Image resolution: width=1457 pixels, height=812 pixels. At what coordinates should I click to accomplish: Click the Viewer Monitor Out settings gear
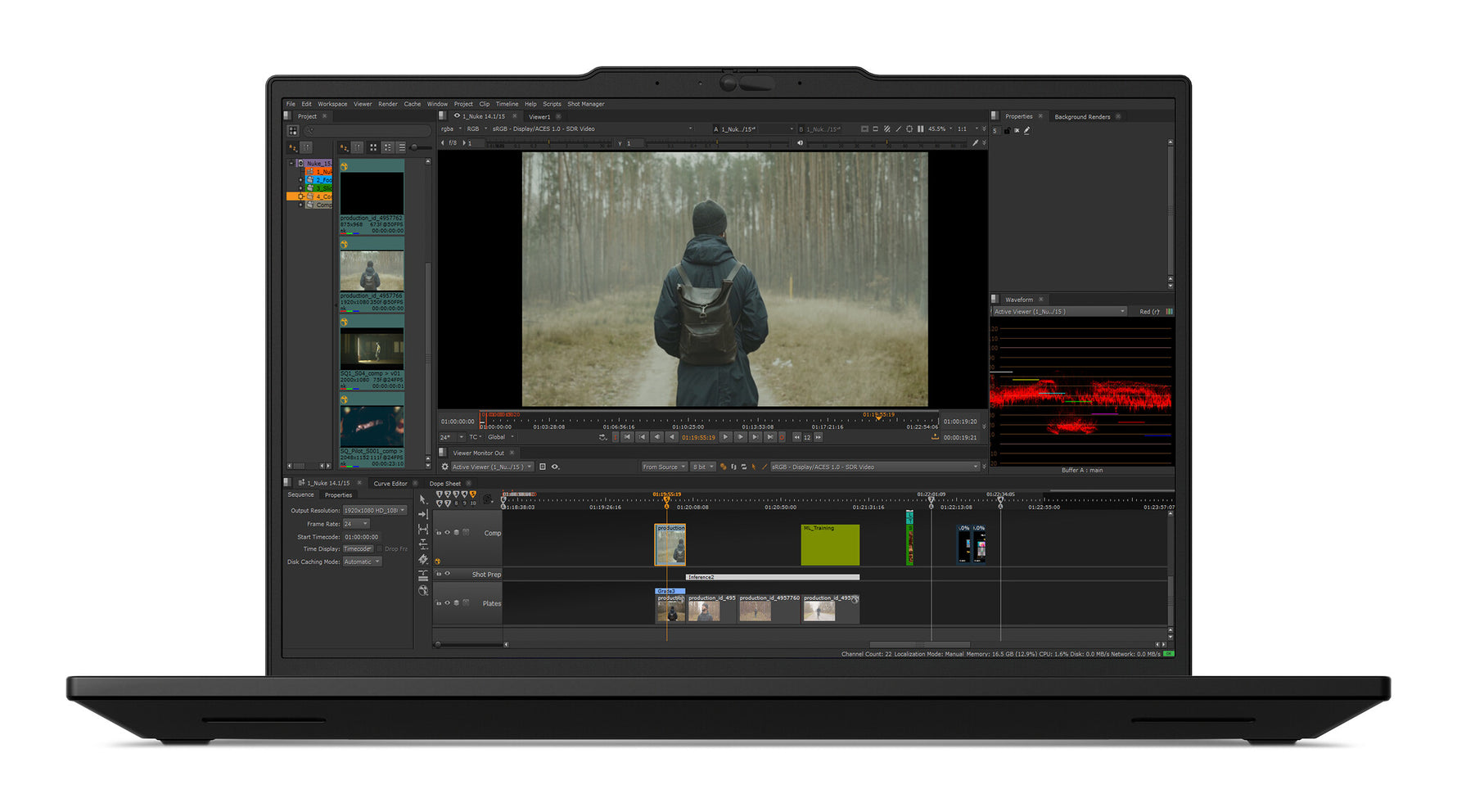pyautogui.click(x=445, y=467)
